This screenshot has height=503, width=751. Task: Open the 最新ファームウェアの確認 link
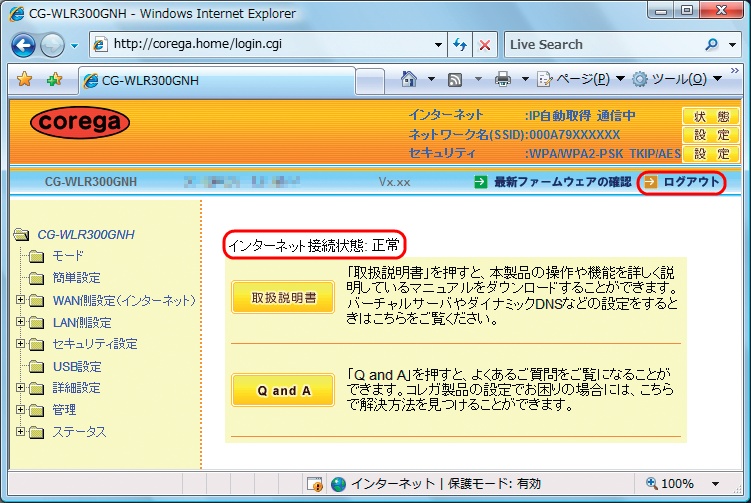[x=563, y=182]
